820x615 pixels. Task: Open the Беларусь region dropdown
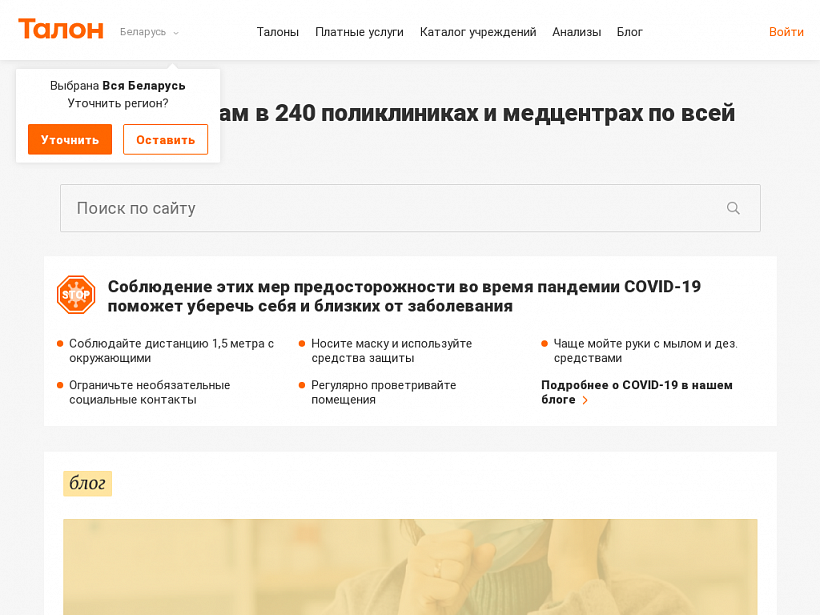[x=149, y=32]
